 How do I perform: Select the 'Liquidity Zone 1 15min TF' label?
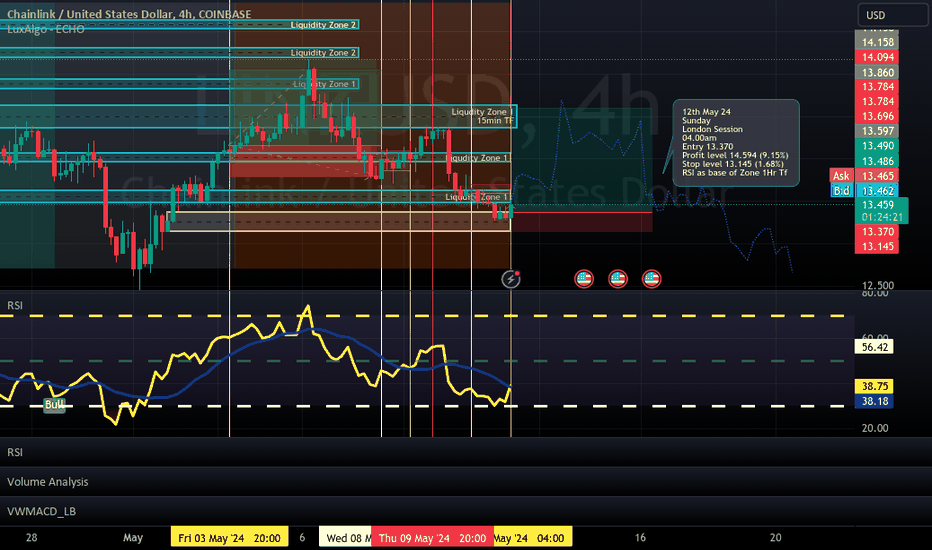pyautogui.click(x=482, y=116)
